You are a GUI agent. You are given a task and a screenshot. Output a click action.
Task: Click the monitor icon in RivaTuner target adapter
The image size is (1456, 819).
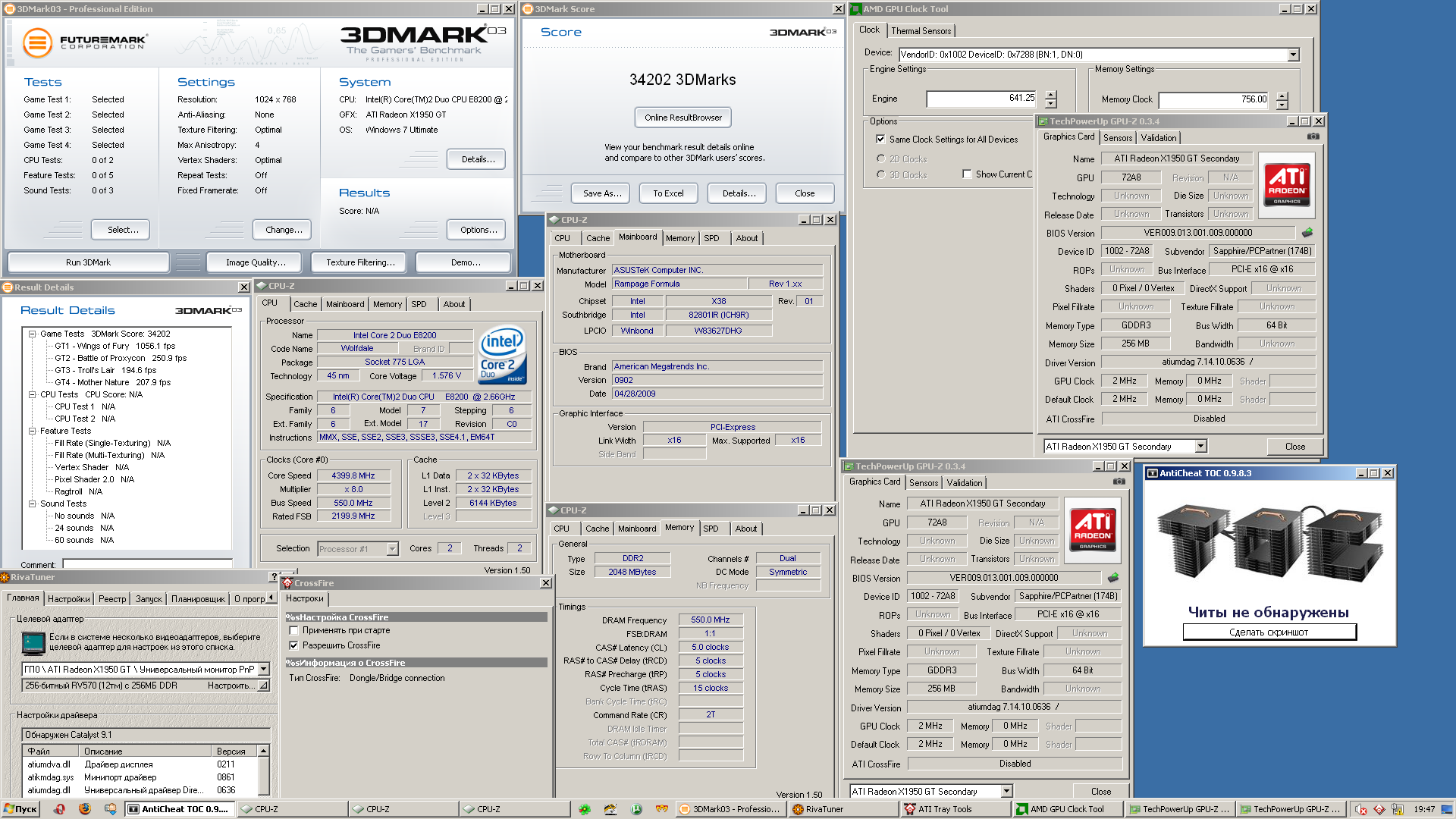(x=33, y=643)
